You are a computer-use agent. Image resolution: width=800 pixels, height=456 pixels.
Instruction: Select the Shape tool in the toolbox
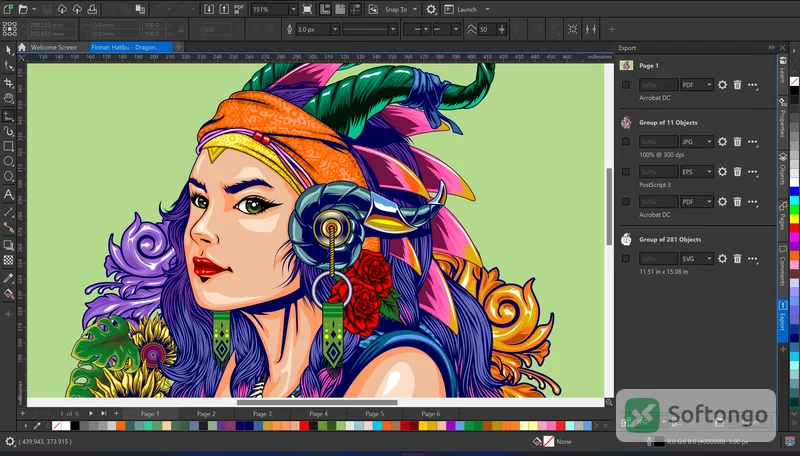[9, 65]
